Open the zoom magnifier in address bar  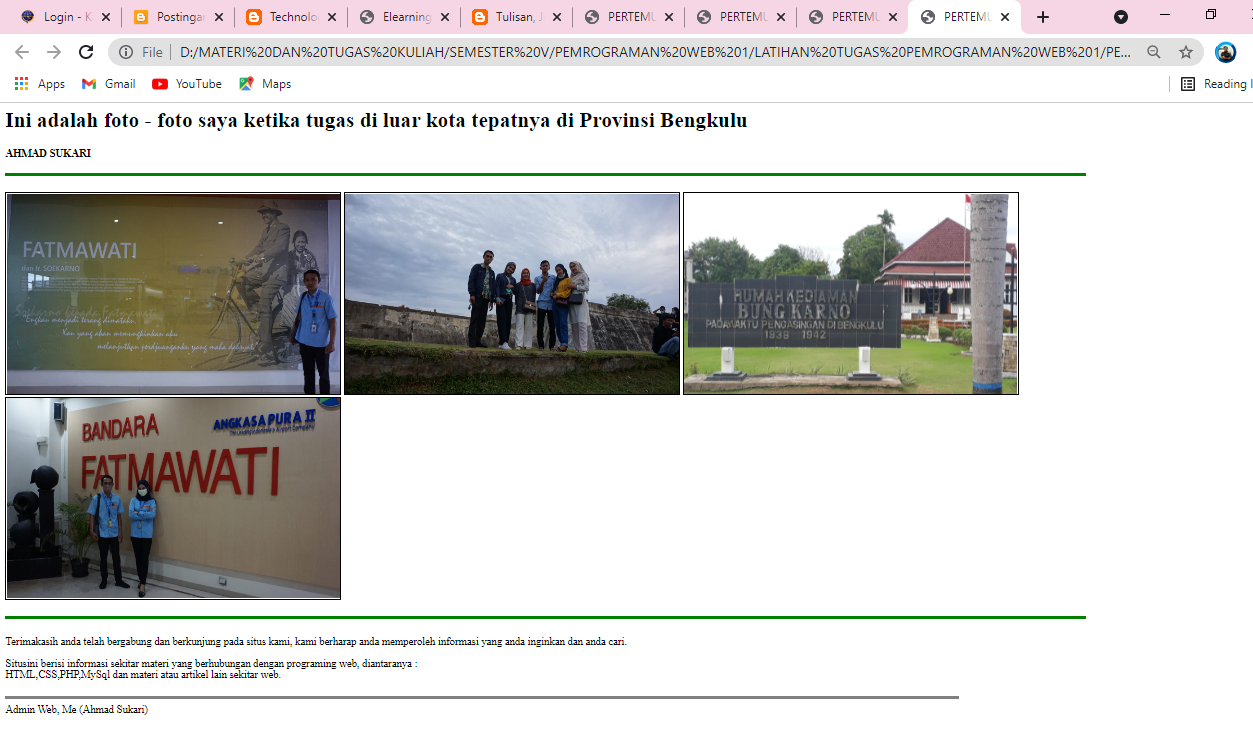pyautogui.click(x=1154, y=52)
